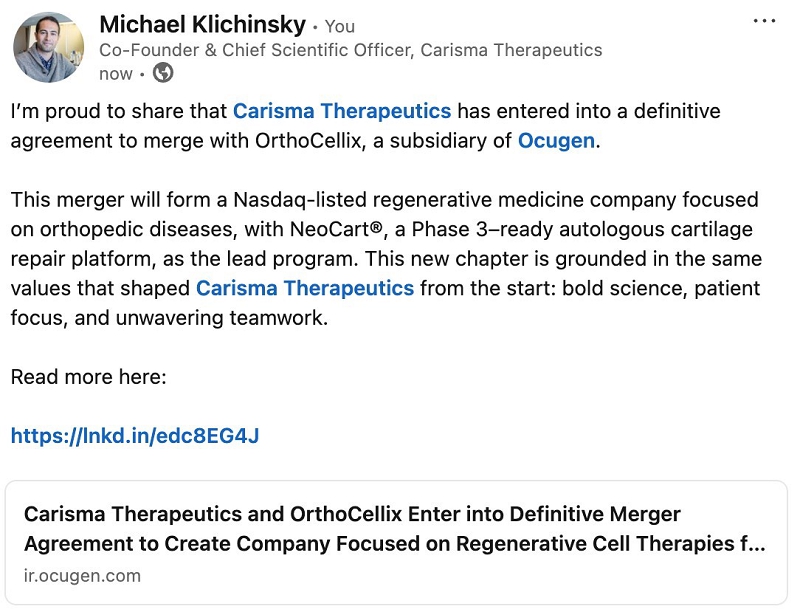Click the "Read more here:" text
Screen dimensions: 800x612
point(88,377)
